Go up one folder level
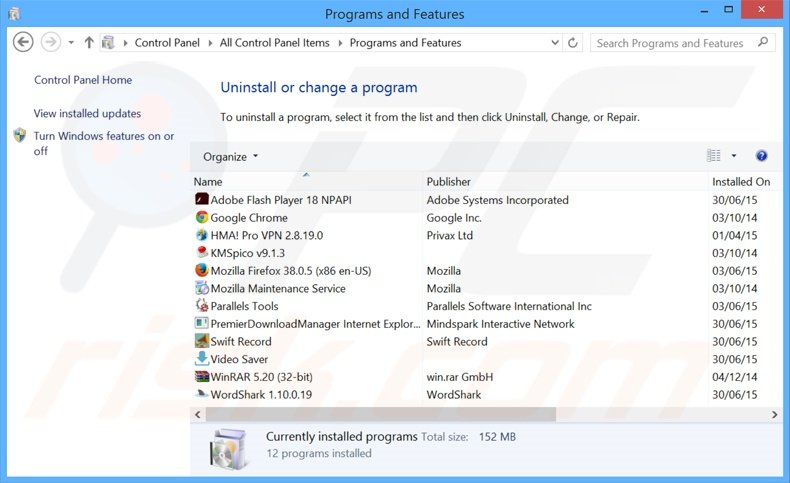Viewport: 790px width, 483px height. (89, 43)
